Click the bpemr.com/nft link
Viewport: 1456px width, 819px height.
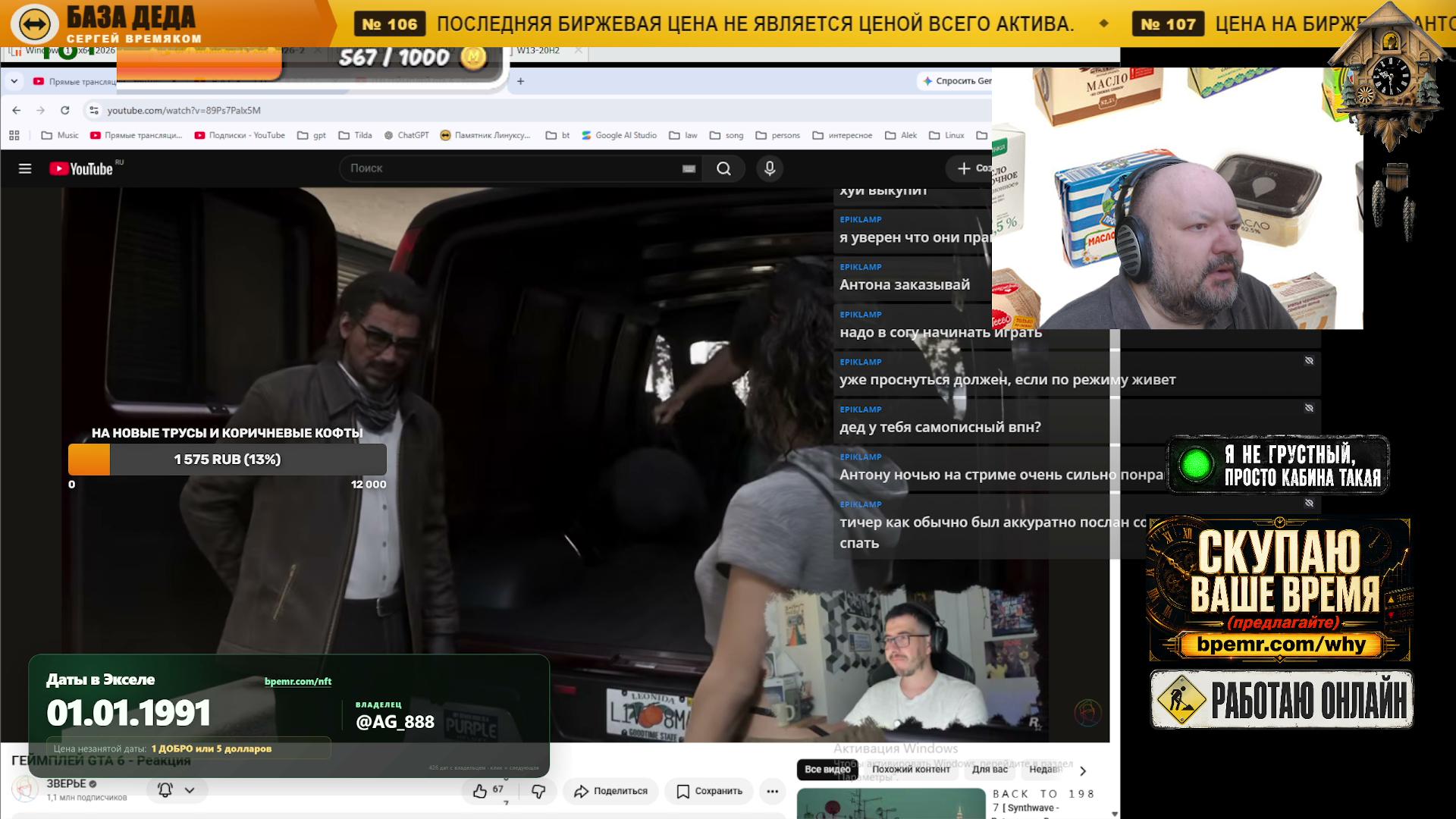(298, 681)
